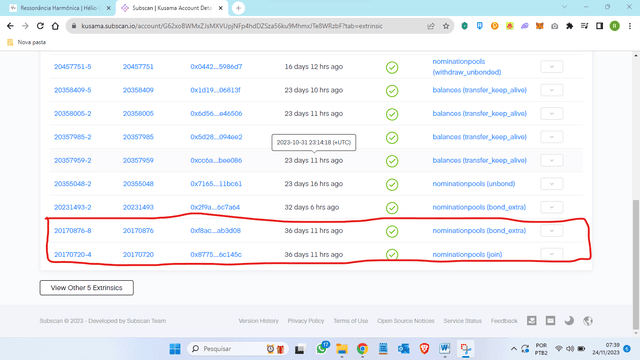The height and width of the screenshot is (360, 640).
Task: Select the Subscan Kusama Account tab
Action: click(x=171, y=8)
